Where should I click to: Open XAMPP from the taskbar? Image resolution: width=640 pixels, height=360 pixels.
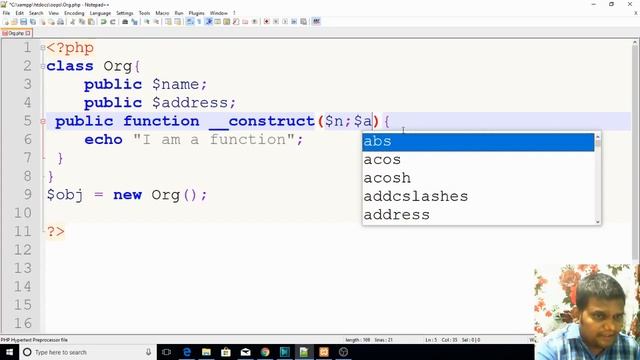tap(324, 352)
